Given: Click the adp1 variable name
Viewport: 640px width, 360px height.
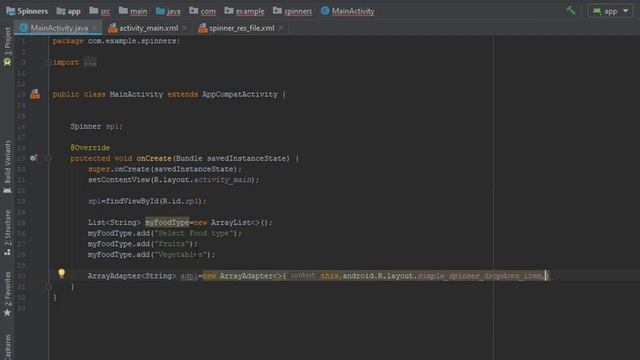Looking at the screenshot, I should (189, 276).
